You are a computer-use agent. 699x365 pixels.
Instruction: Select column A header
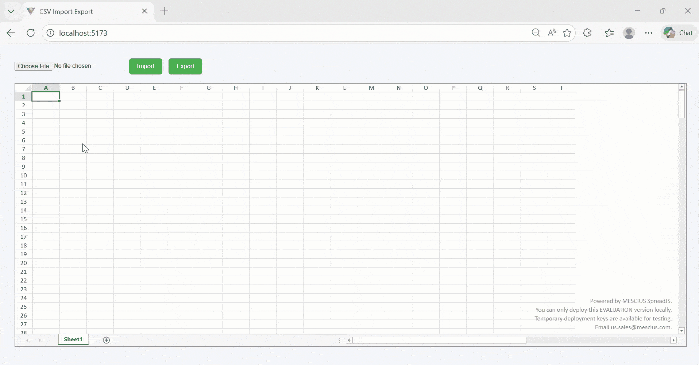pyautogui.click(x=46, y=88)
